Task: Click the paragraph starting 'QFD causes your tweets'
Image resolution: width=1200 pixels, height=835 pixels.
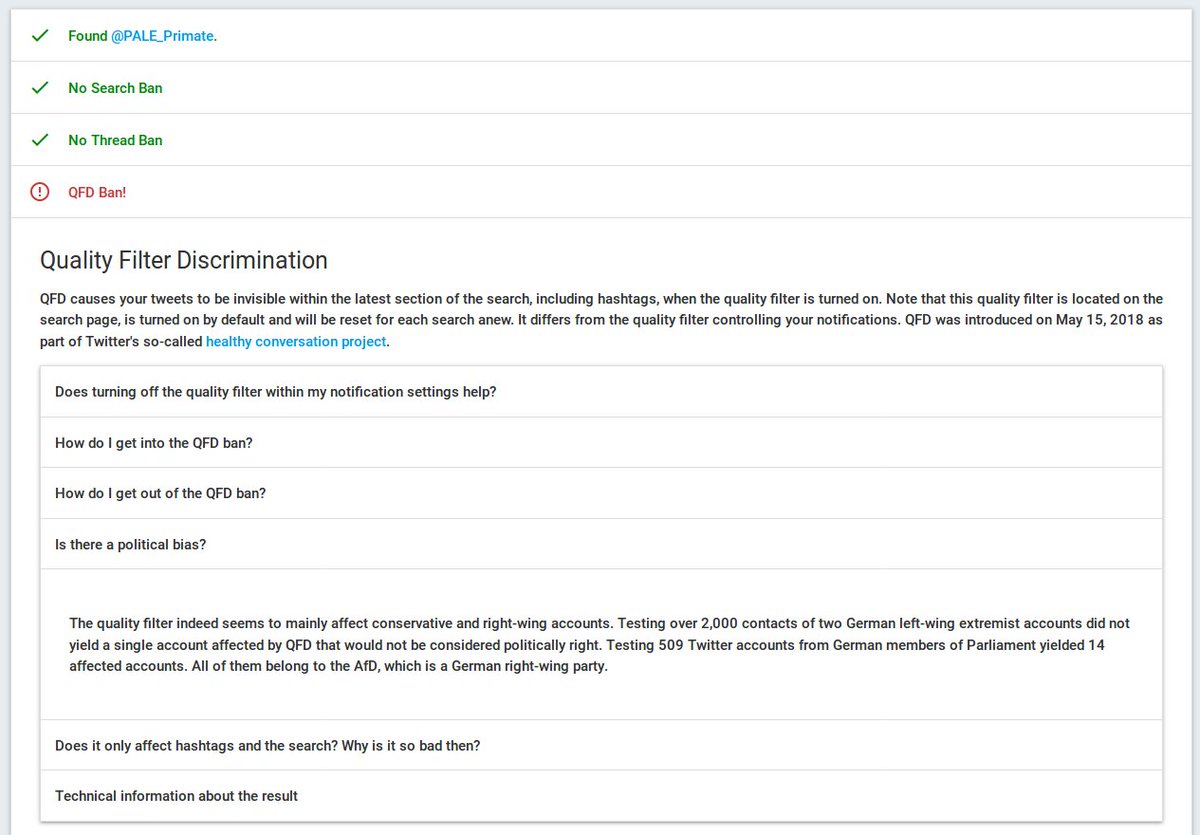Action: point(601,320)
